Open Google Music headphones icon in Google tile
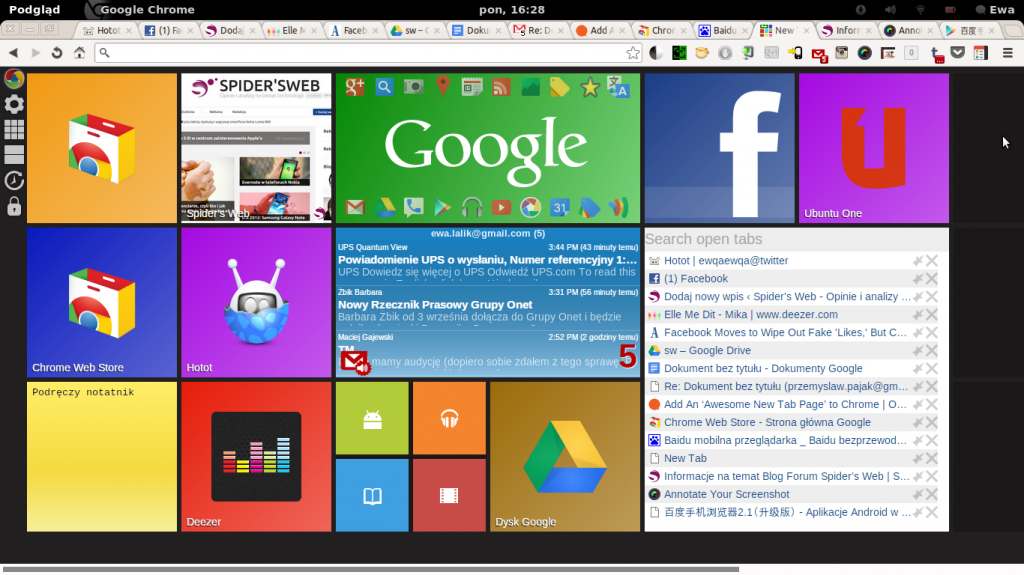Viewport: 1024px width, 575px height. click(x=472, y=208)
